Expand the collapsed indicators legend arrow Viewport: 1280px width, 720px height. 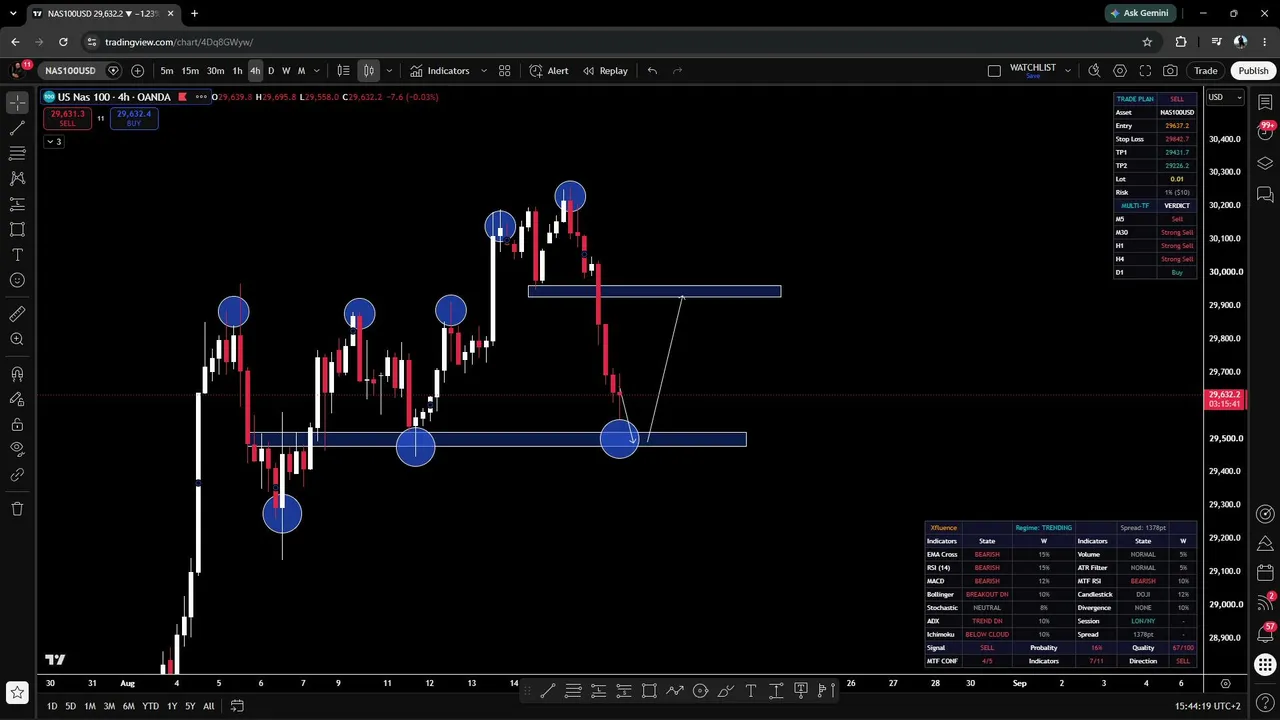tap(54, 142)
